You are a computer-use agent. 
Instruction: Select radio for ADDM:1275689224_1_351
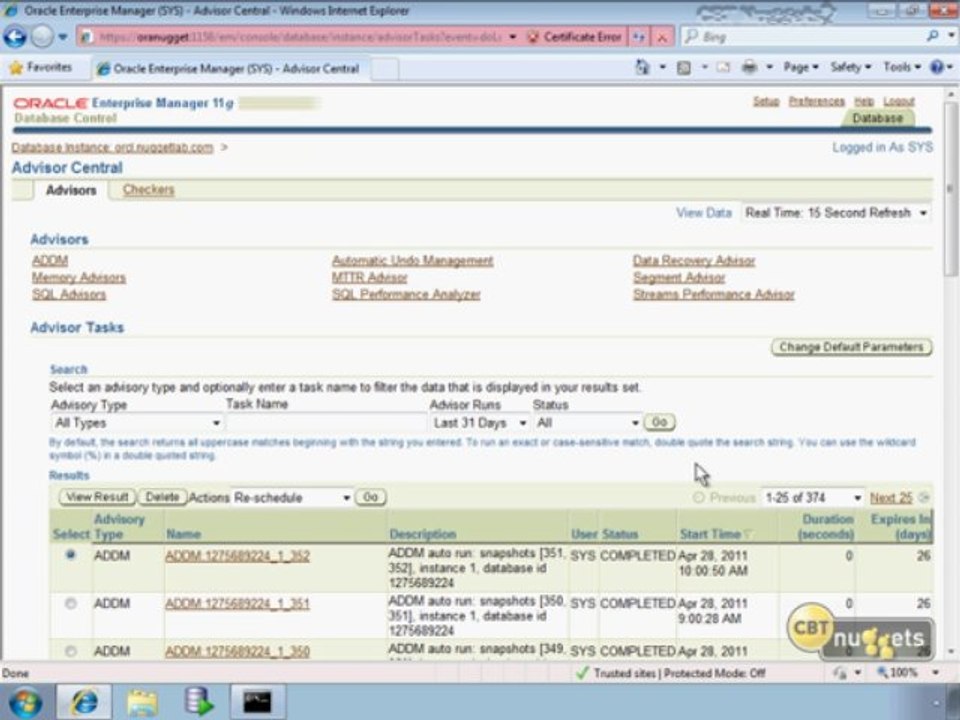click(x=71, y=603)
